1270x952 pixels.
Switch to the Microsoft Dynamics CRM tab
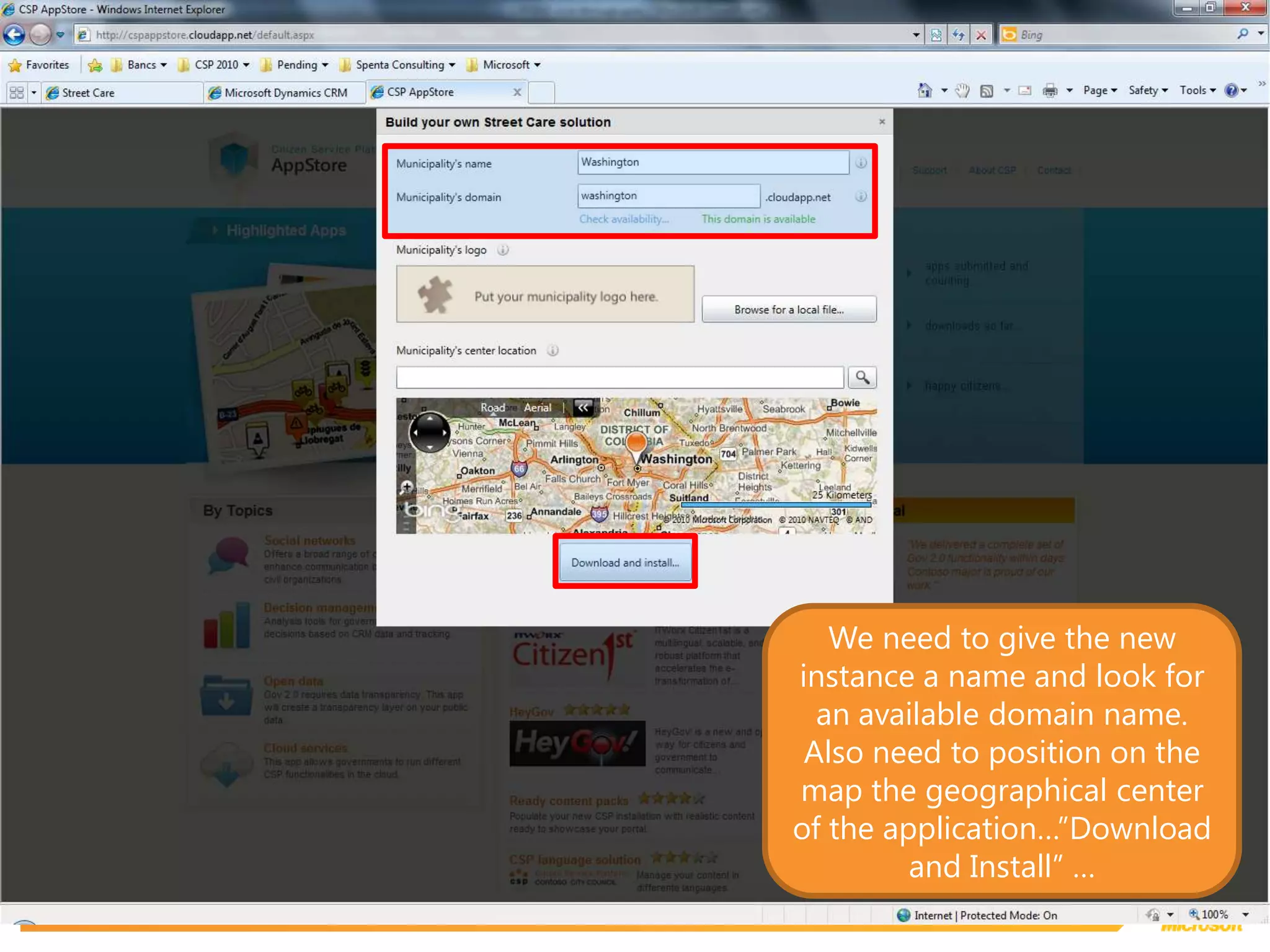285,93
